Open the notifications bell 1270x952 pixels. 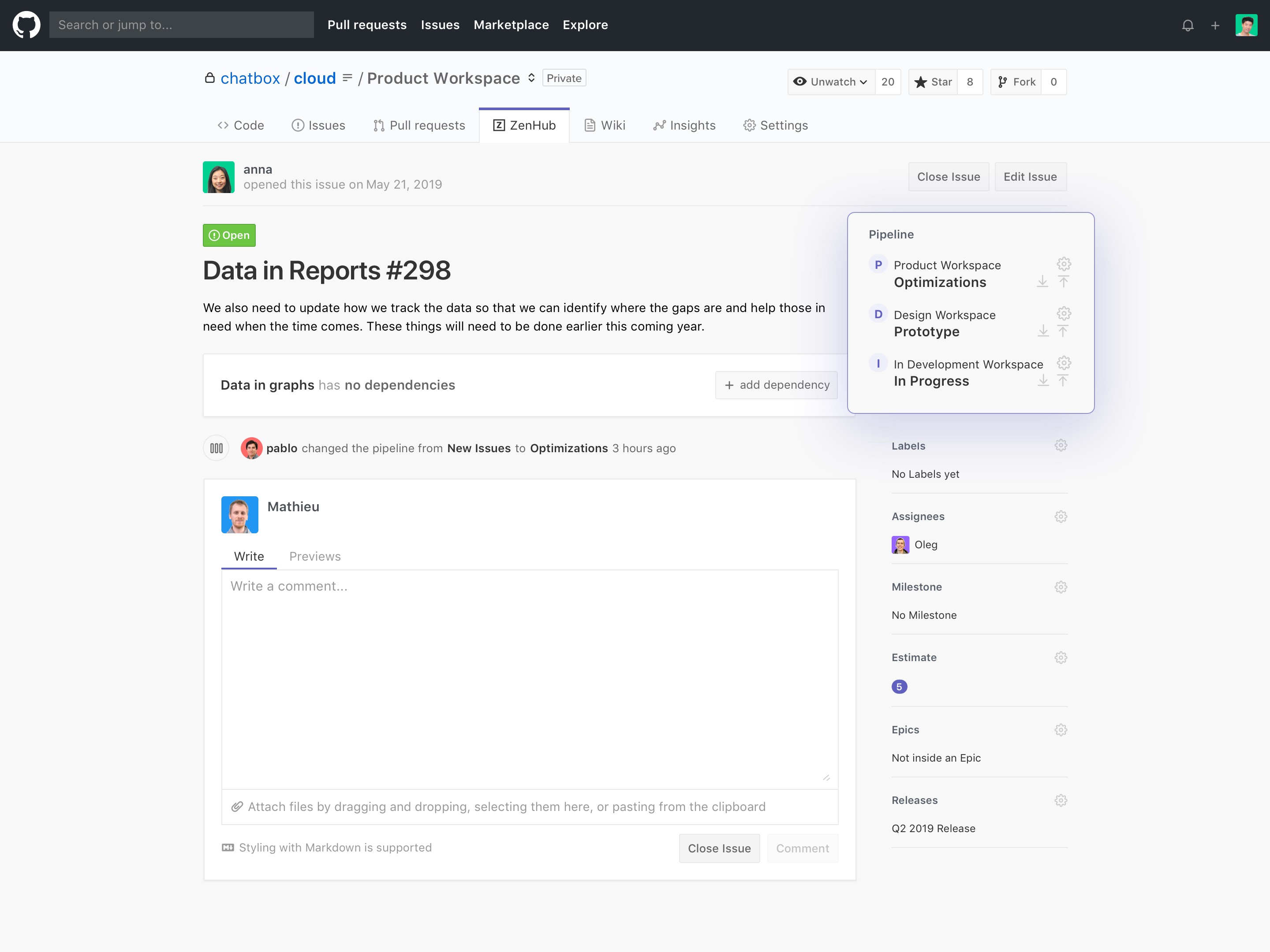point(1188,25)
